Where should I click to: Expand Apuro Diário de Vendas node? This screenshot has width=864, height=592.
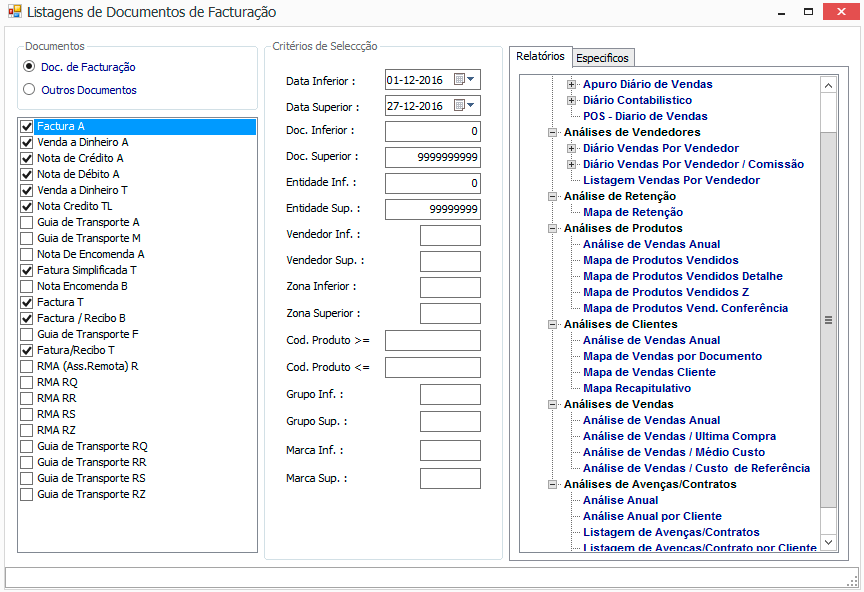tap(571, 84)
